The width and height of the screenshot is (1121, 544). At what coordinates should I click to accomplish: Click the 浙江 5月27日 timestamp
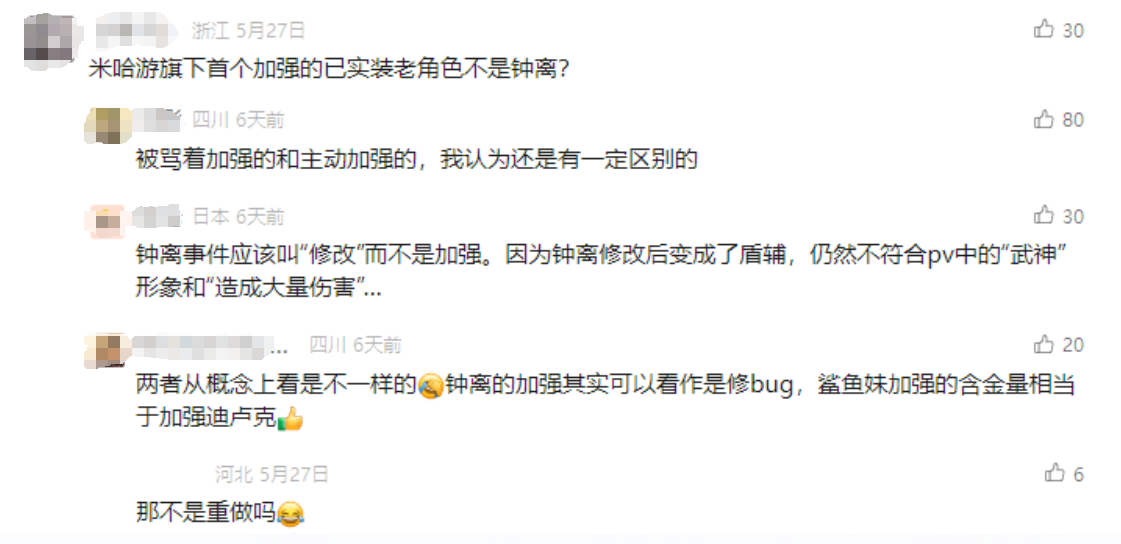click(249, 30)
